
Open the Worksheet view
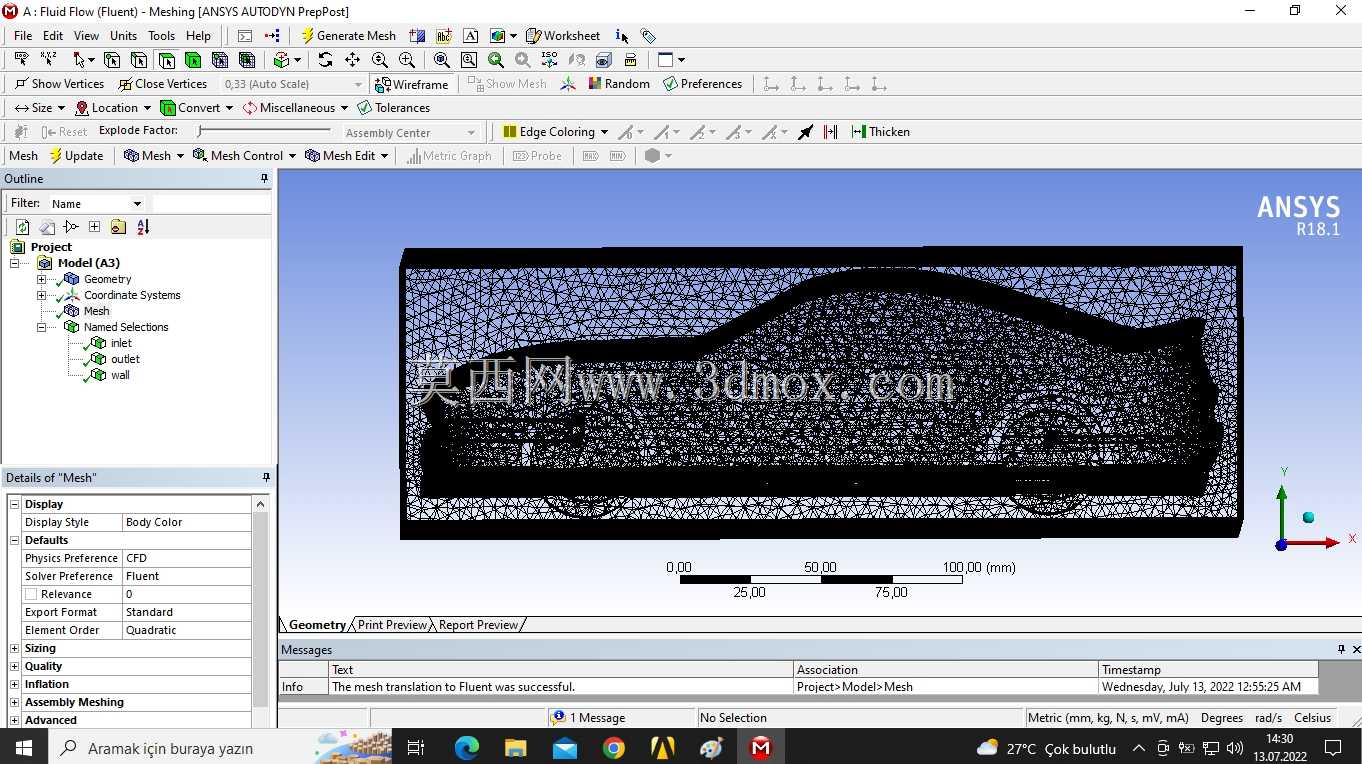(563, 35)
